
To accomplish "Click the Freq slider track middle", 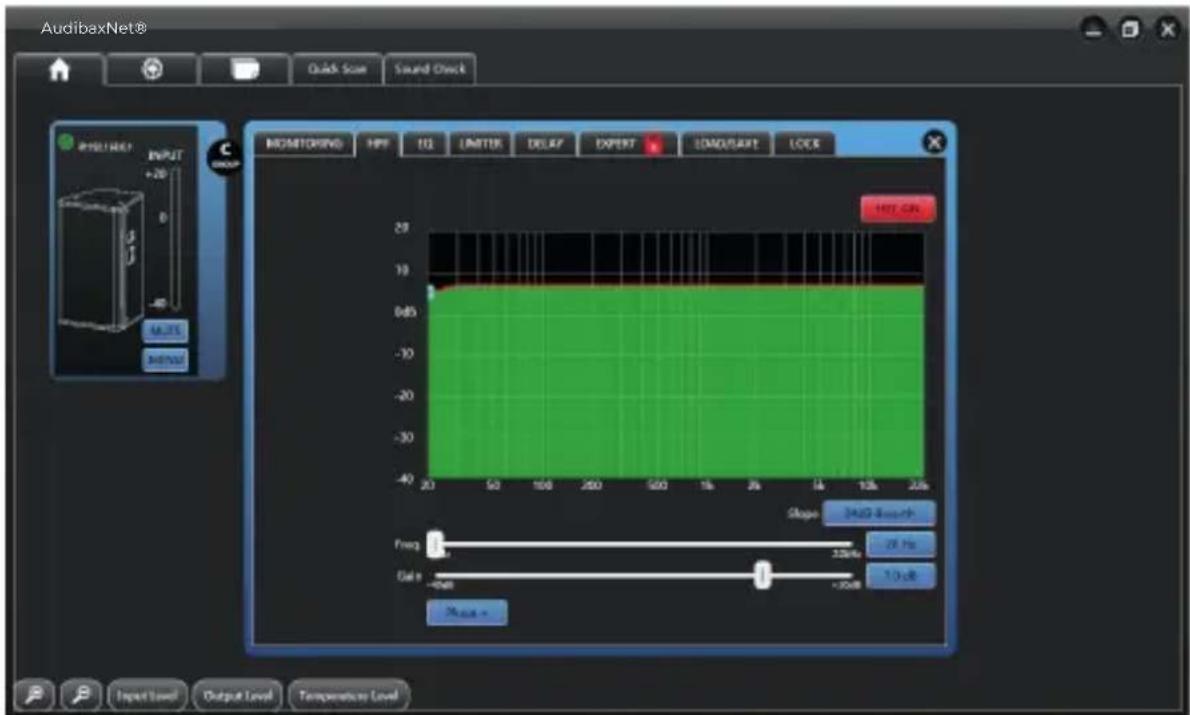I will pos(644,544).
